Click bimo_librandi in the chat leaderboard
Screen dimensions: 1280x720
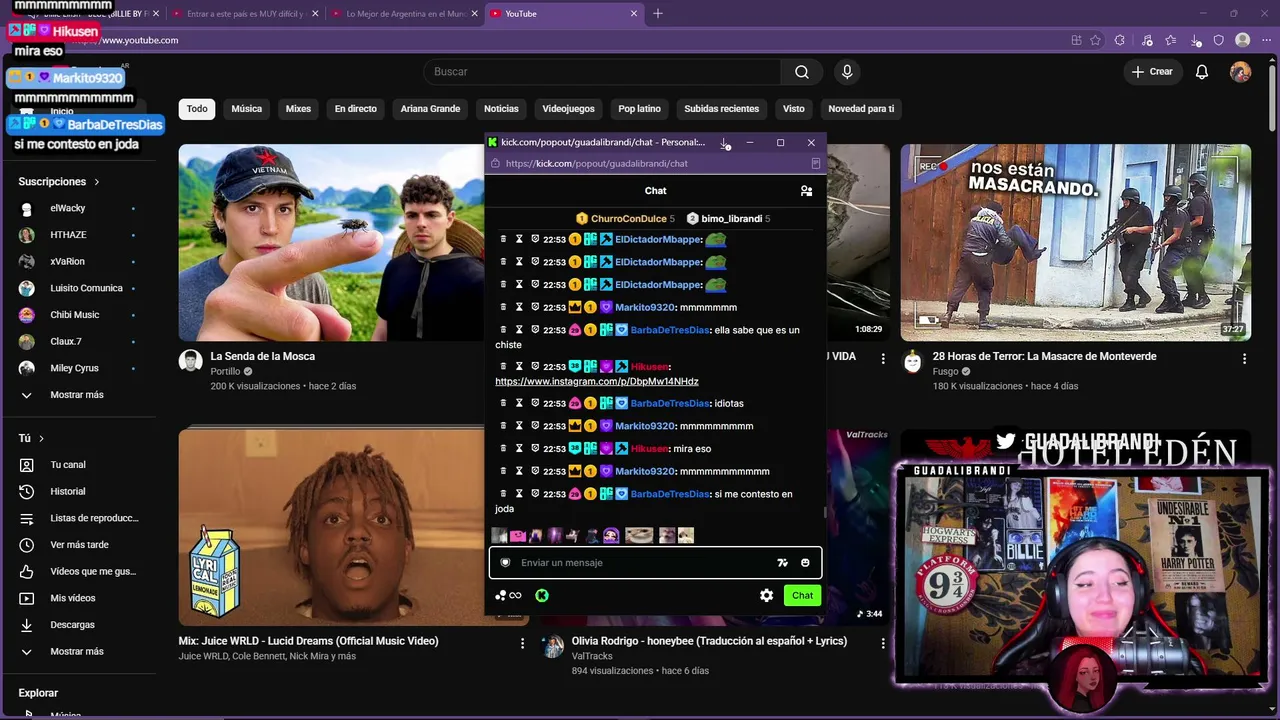point(731,219)
